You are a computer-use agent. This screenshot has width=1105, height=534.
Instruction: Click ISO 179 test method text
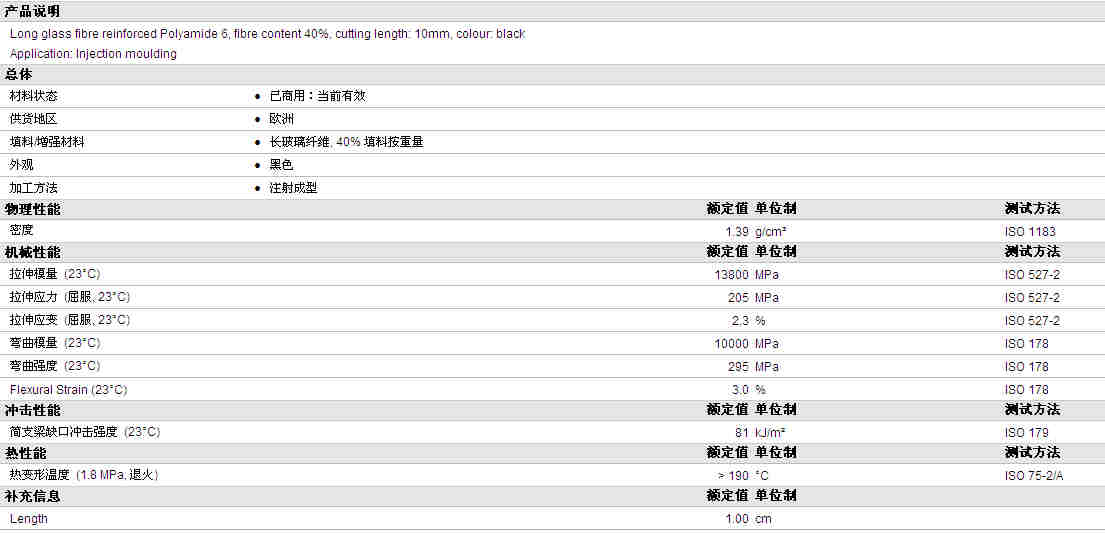click(1027, 433)
